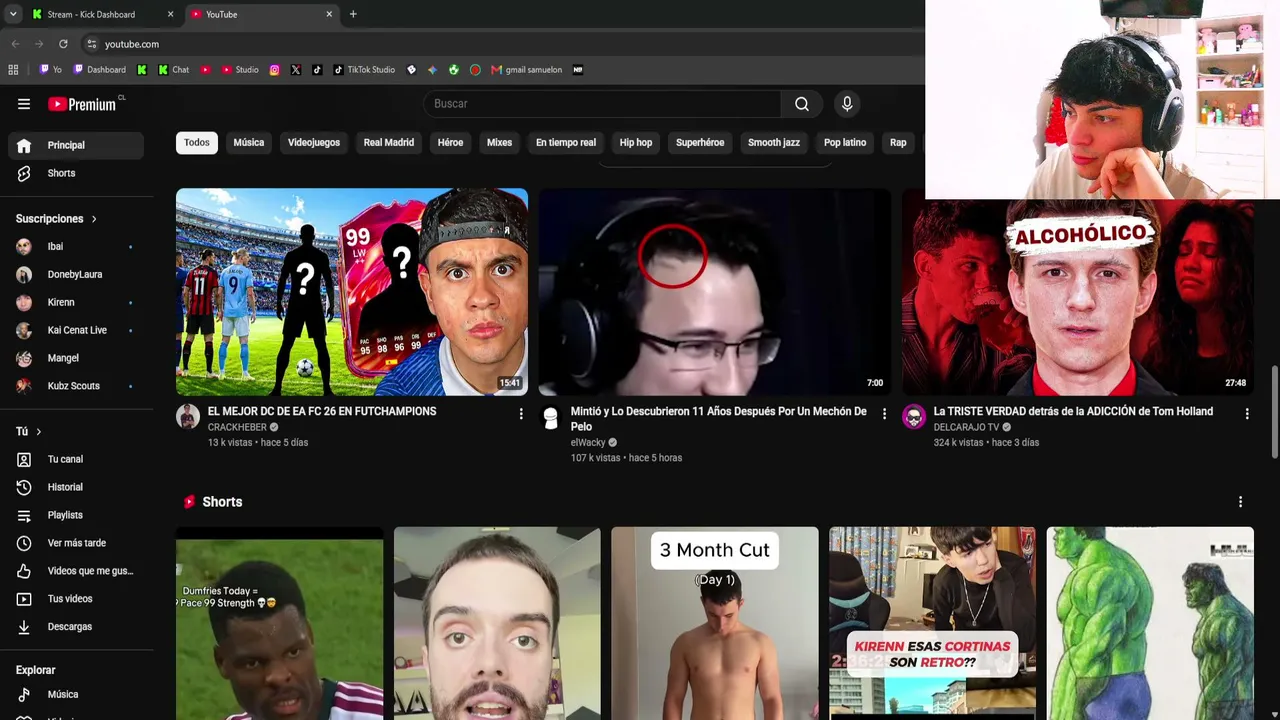Open the Mangel subscription channel
The width and height of the screenshot is (1280, 720).
point(76,358)
